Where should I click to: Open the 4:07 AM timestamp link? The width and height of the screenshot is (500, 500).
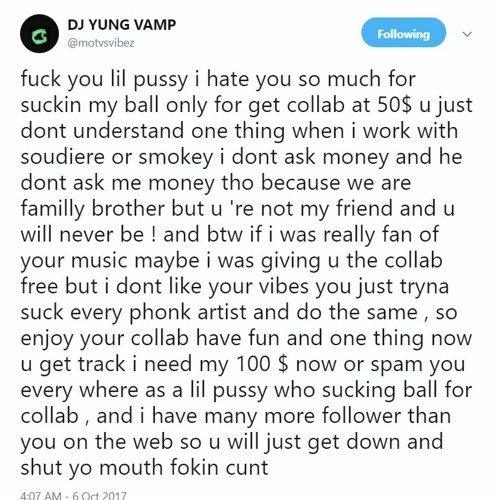41,495
